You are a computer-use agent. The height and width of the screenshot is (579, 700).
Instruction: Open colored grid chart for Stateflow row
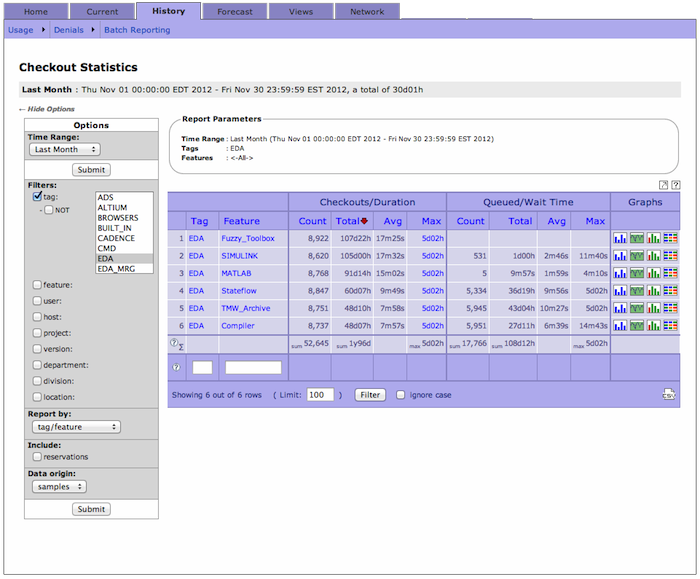[x=669, y=291]
